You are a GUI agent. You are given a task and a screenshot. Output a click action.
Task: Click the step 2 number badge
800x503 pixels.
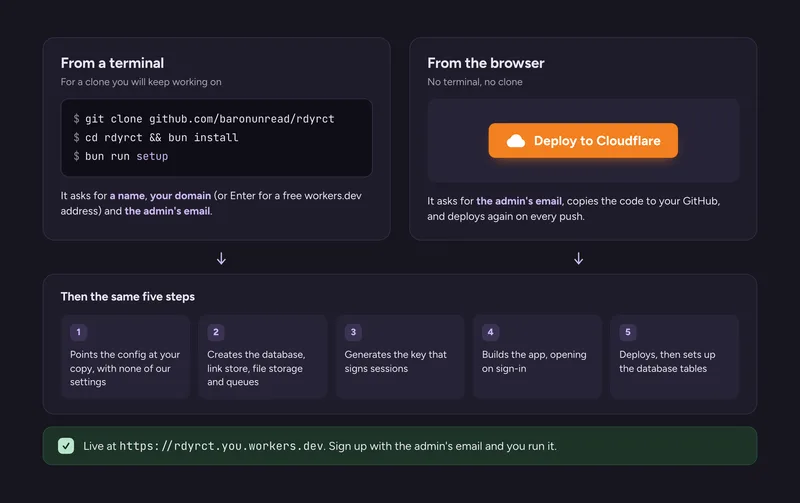[216, 332]
